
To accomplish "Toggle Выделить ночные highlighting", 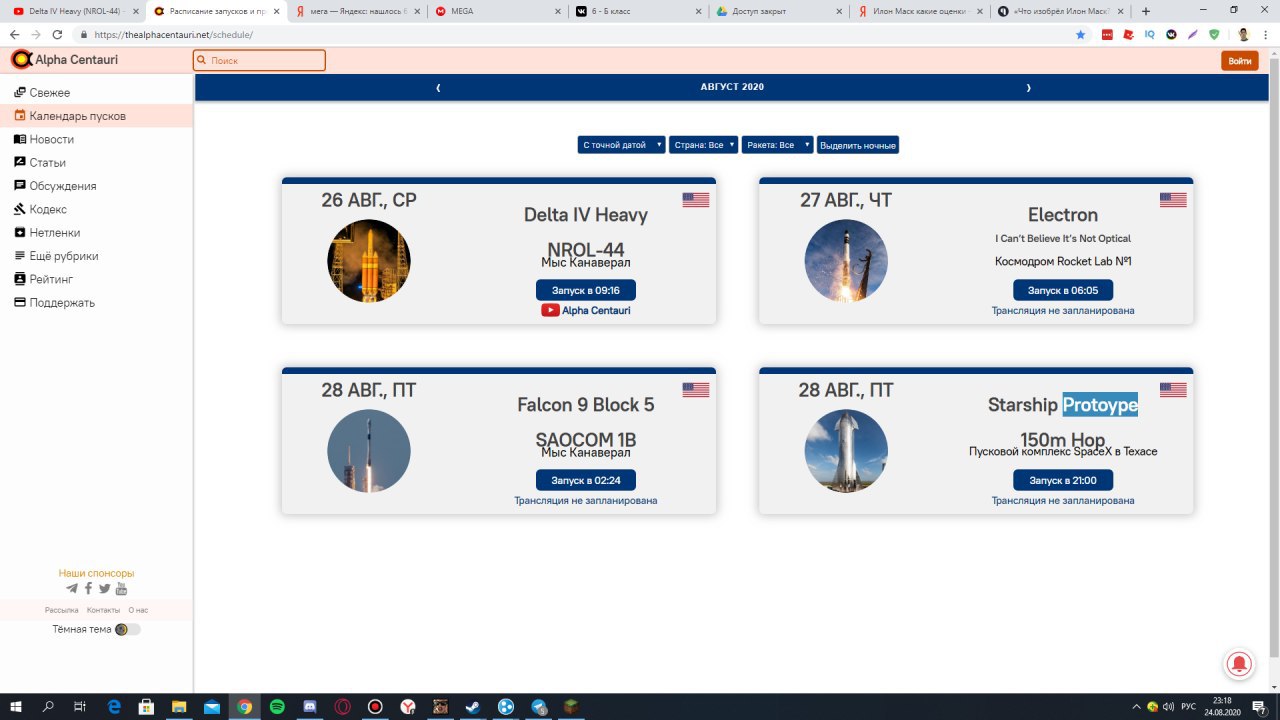I will tap(858, 145).
